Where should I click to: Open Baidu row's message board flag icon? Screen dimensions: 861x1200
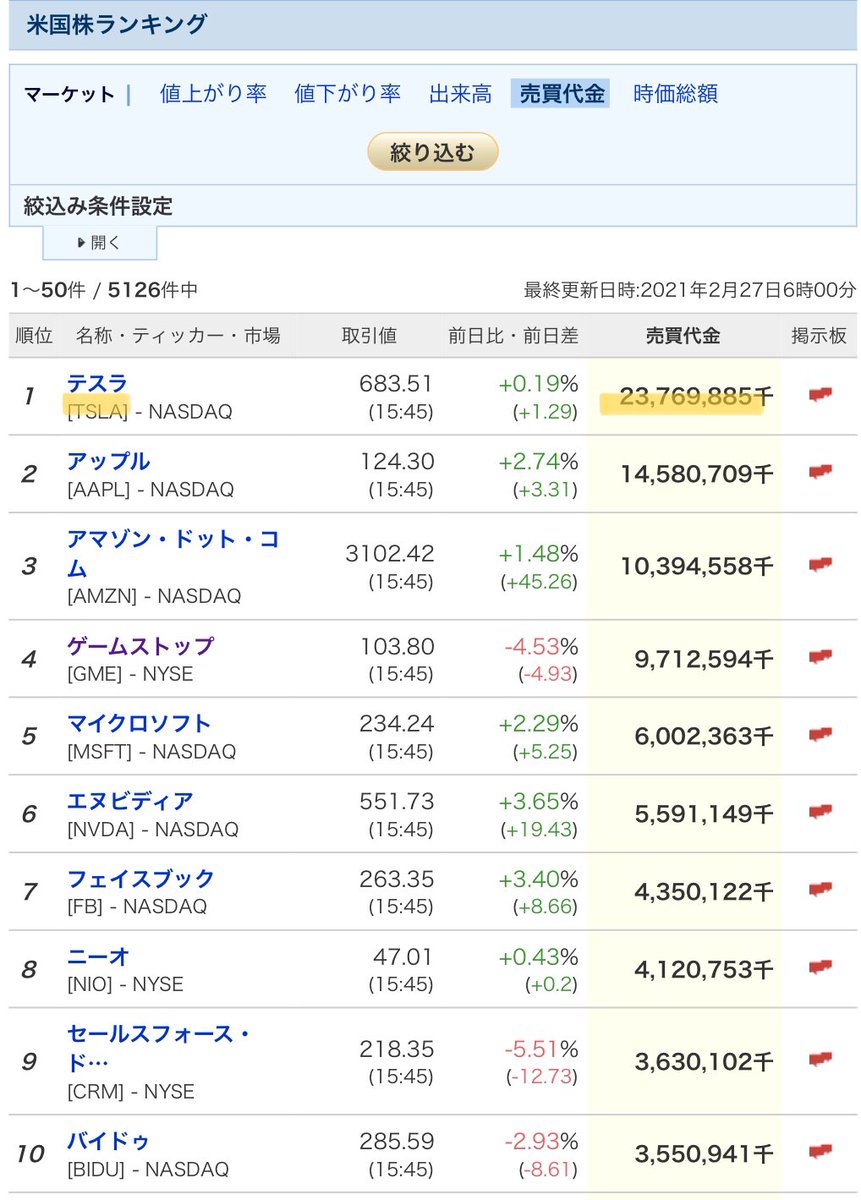tap(821, 1151)
